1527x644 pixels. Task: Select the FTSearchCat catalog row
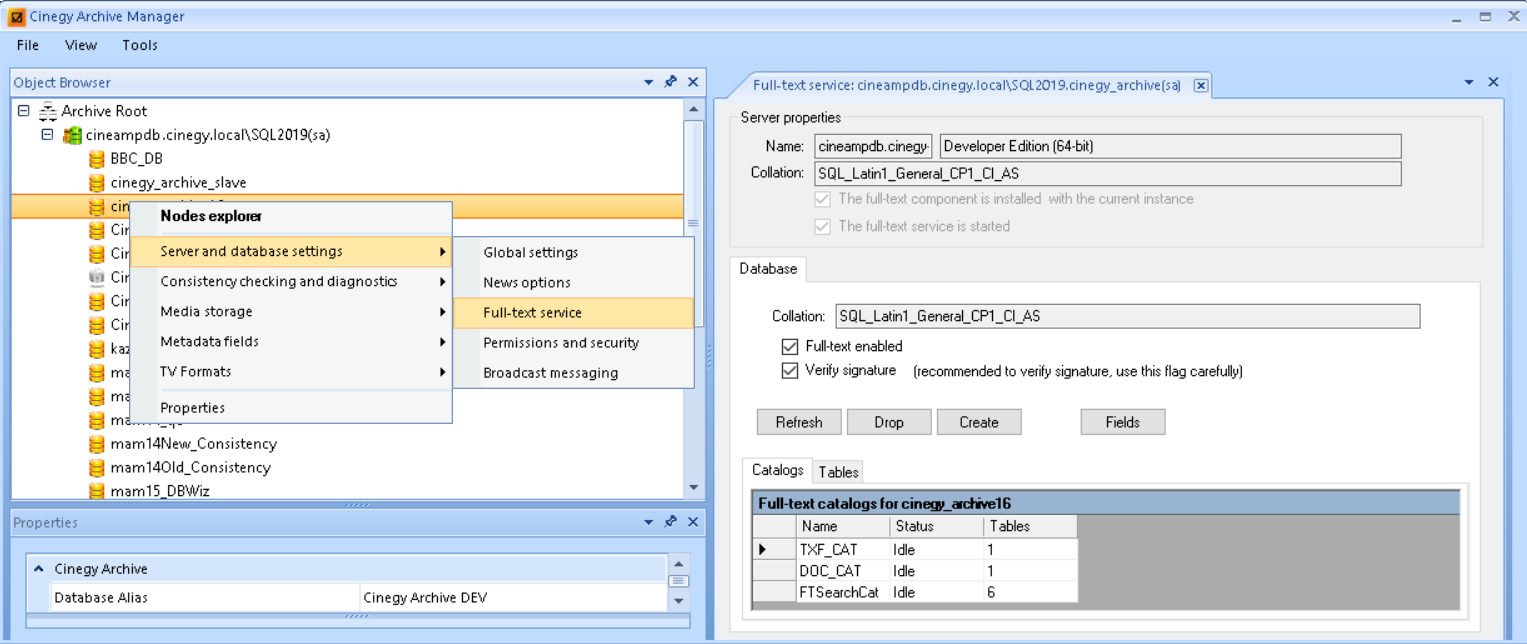point(915,592)
